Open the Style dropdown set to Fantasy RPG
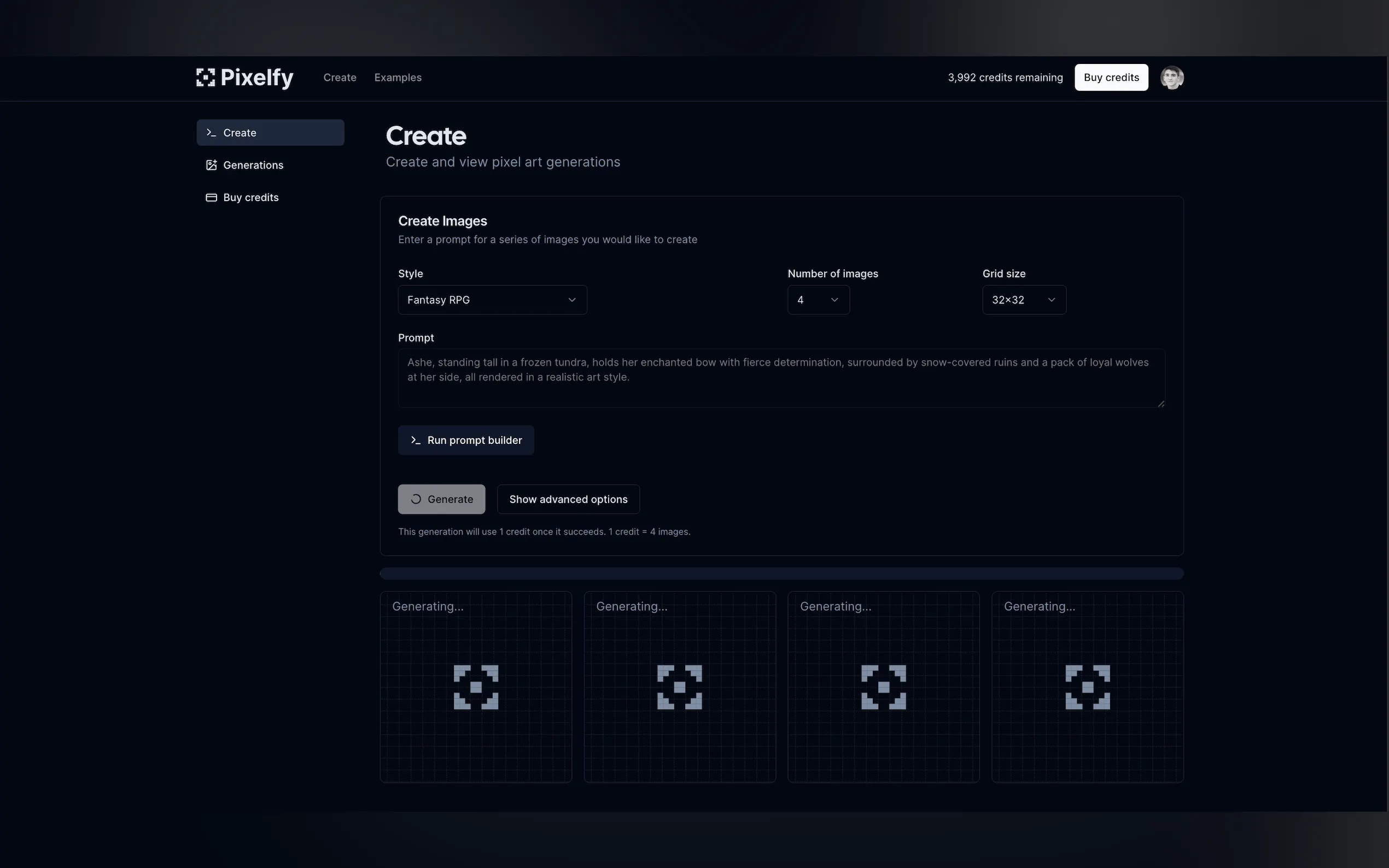This screenshot has height=868, width=1389. coord(492,300)
